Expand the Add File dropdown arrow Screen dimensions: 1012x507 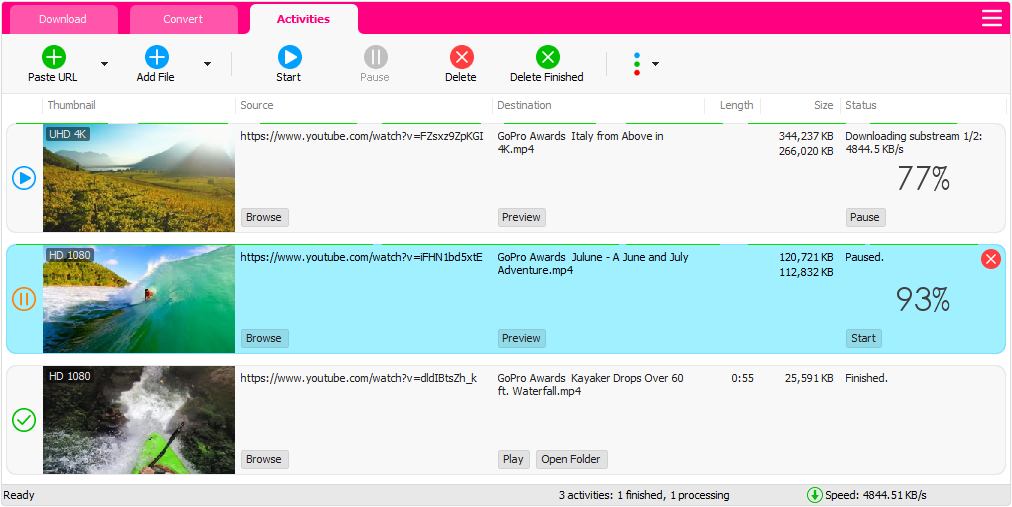(207, 64)
